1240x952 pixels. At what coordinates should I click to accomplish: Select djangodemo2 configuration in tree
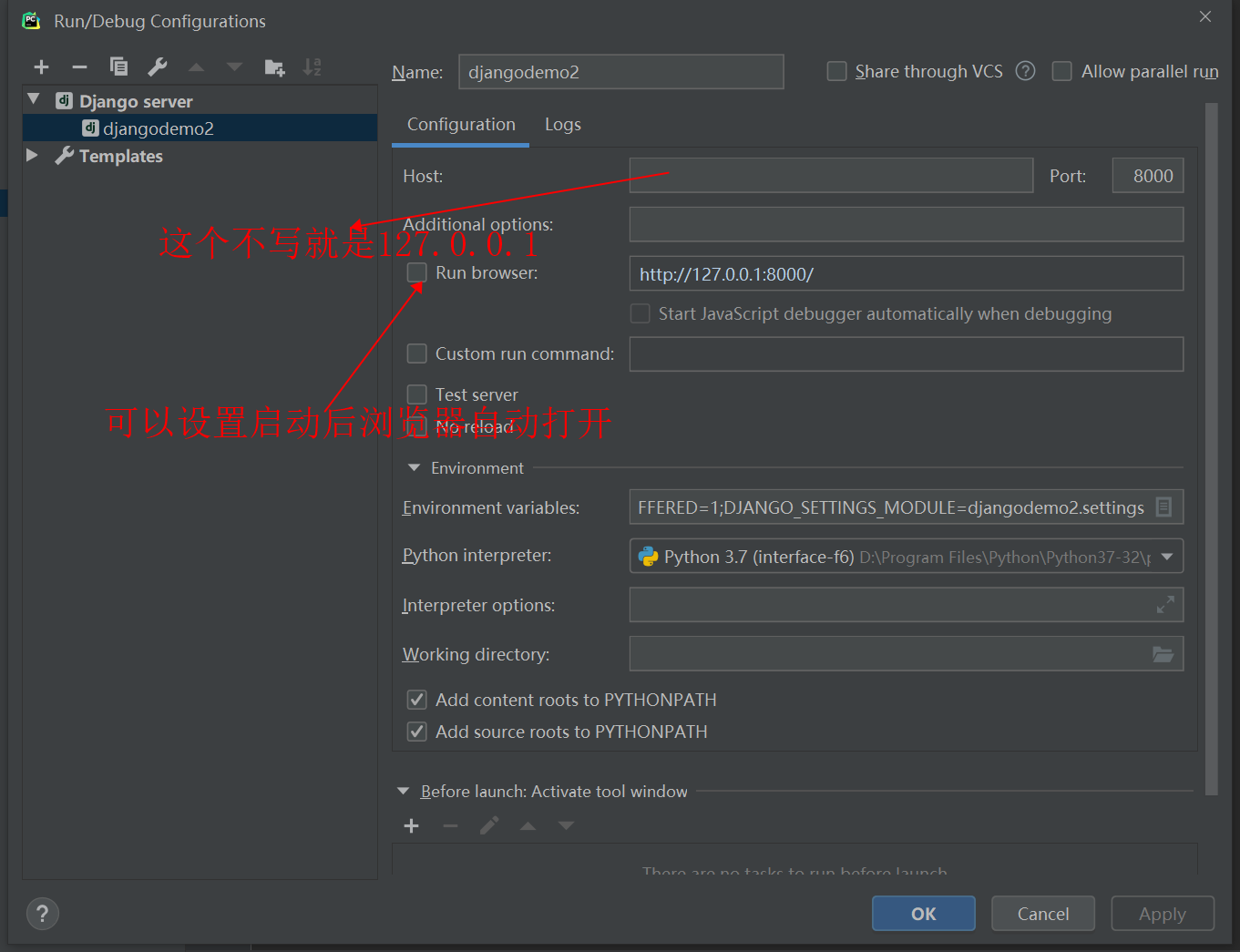click(200, 128)
